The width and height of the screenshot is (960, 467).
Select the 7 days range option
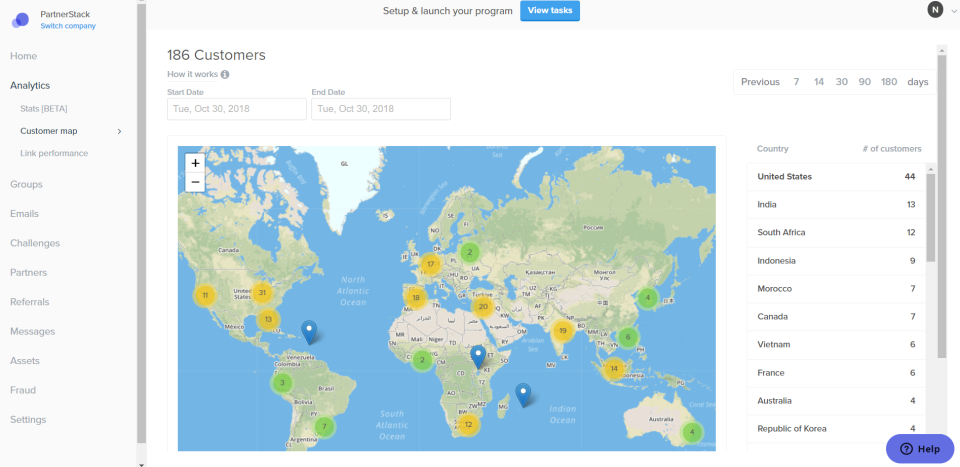coord(796,82)
